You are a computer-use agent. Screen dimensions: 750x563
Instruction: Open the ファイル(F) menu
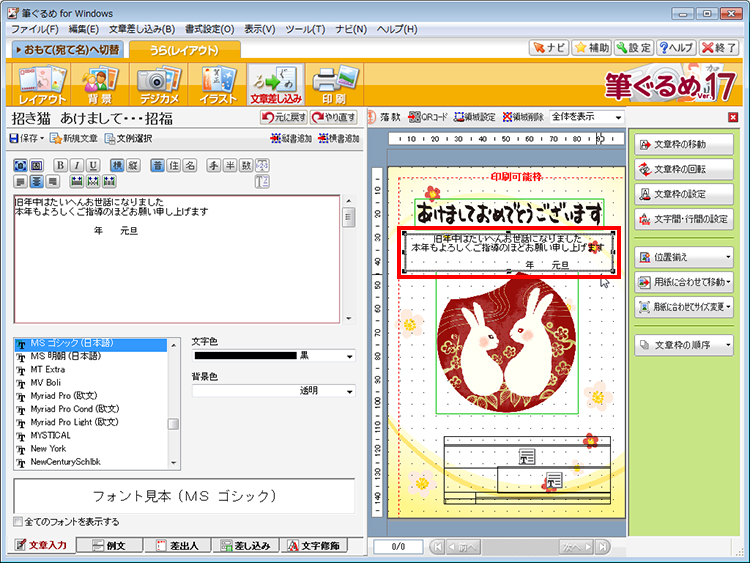(x=34, y=29)
